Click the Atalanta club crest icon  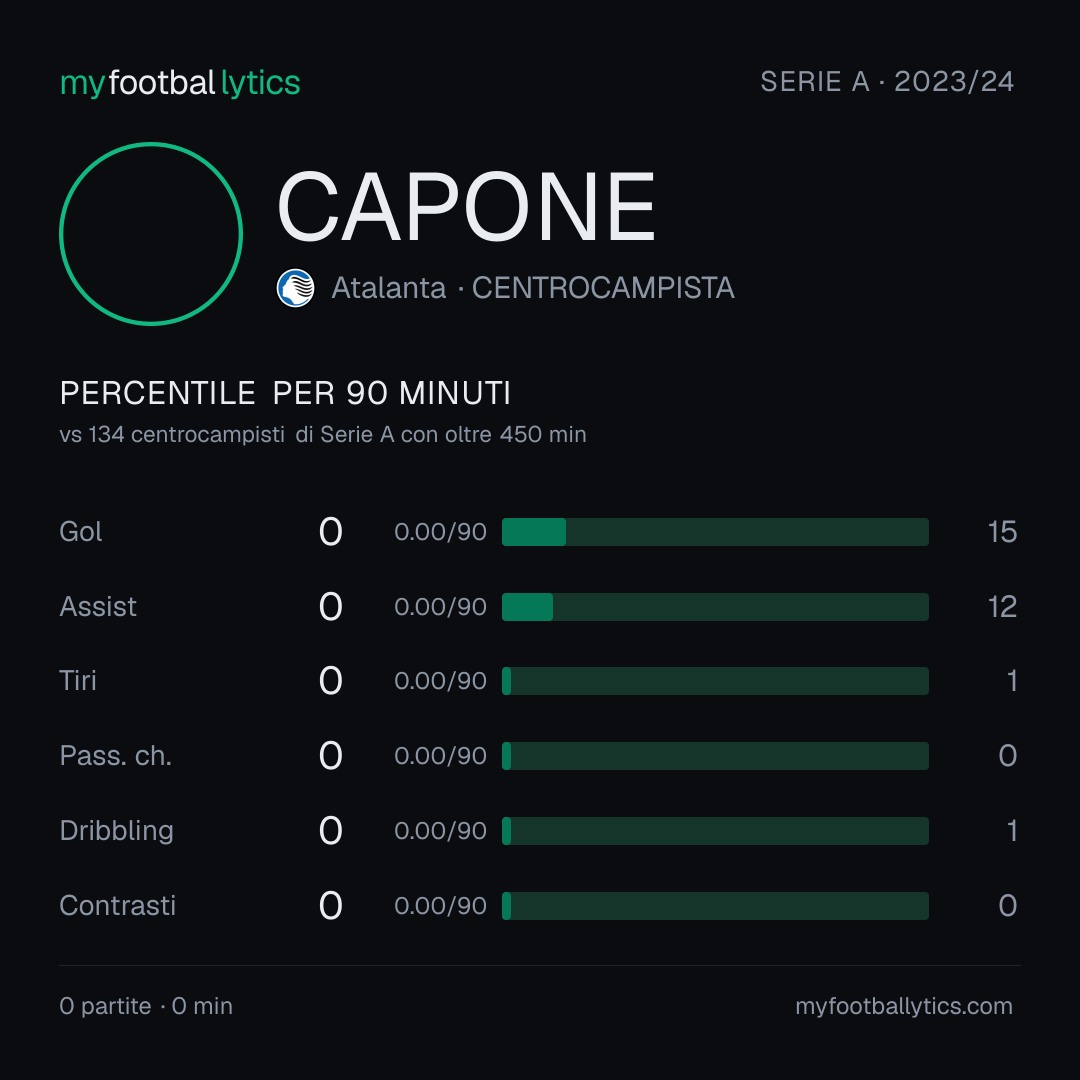pos(295,288)
